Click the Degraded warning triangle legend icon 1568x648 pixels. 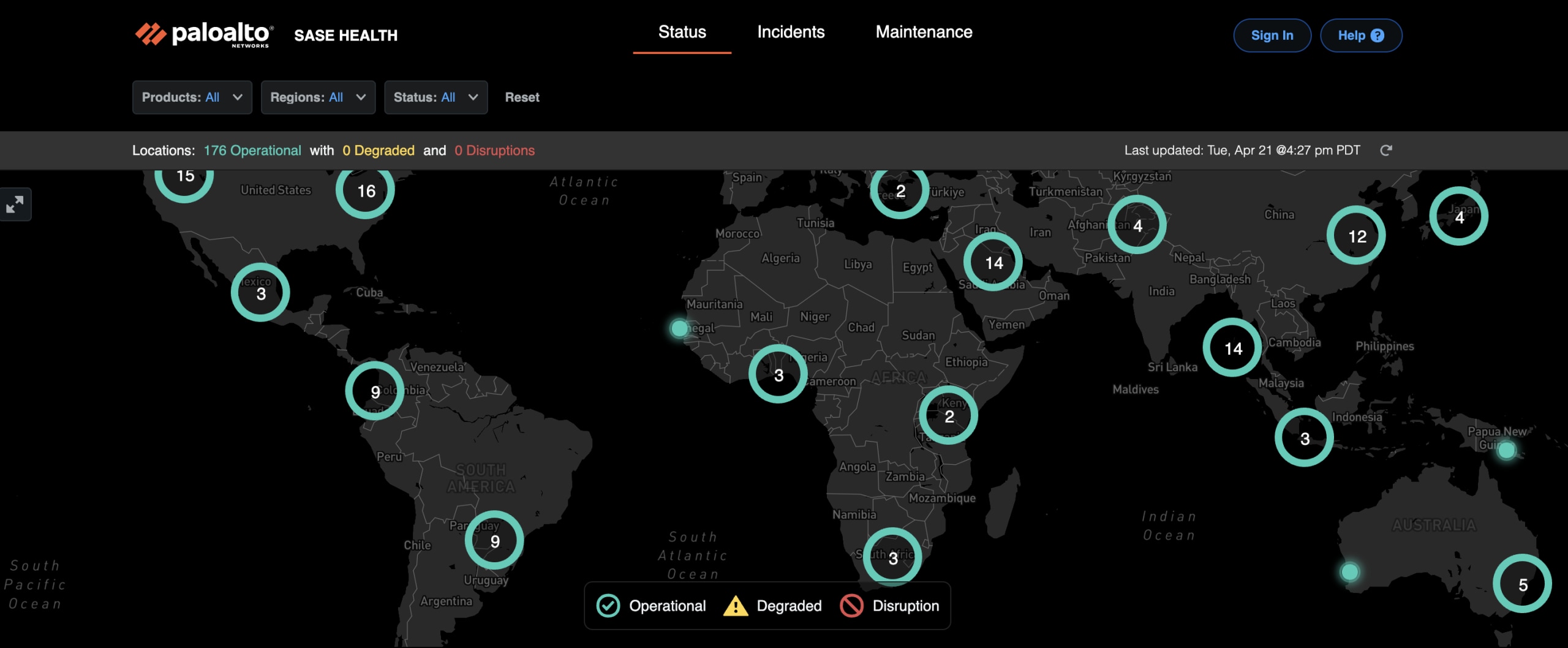point(735,606)
